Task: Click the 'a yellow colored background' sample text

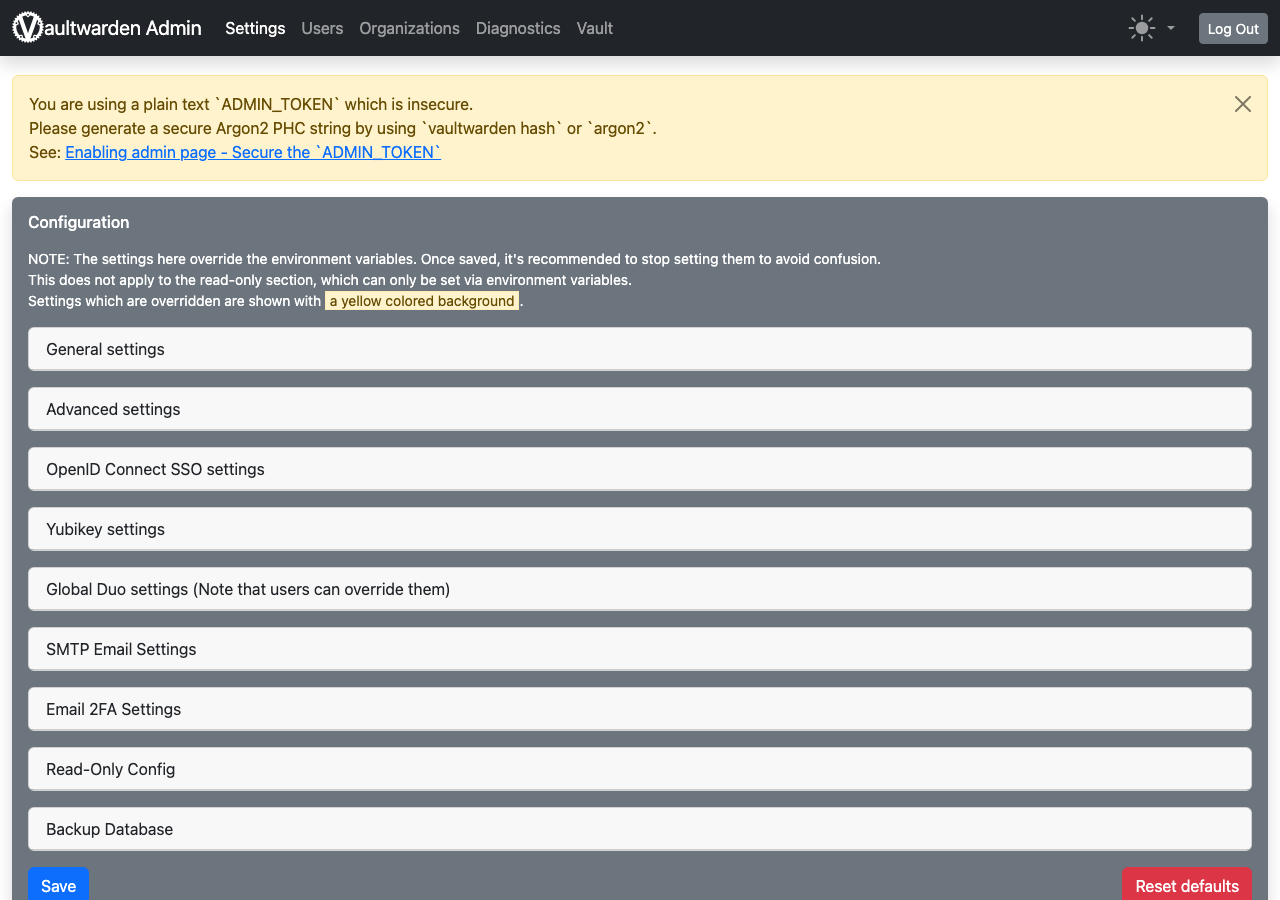Action: coord(422,301)
